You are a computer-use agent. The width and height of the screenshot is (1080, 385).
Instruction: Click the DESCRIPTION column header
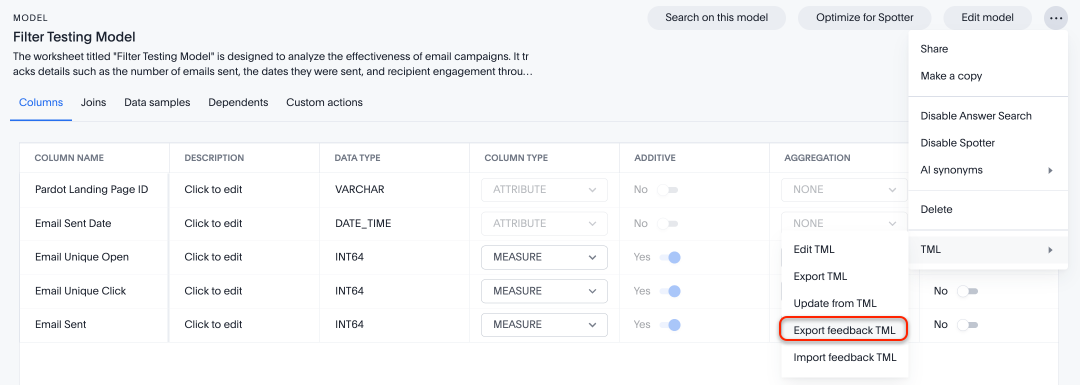coord(214,158)
